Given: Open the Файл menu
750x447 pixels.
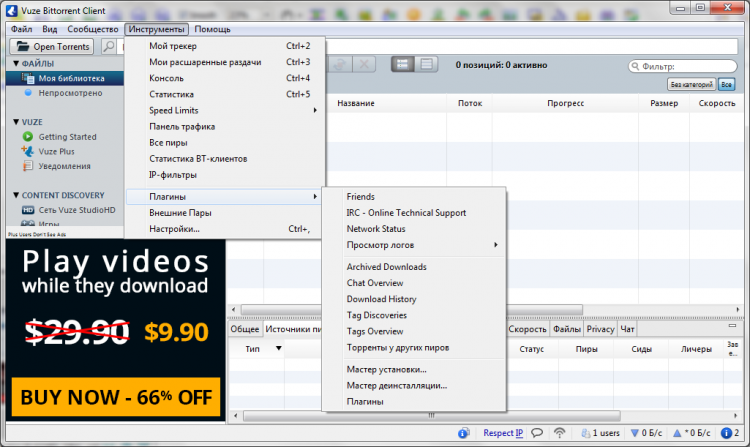Looking at the screenshot, I should 22,29.
